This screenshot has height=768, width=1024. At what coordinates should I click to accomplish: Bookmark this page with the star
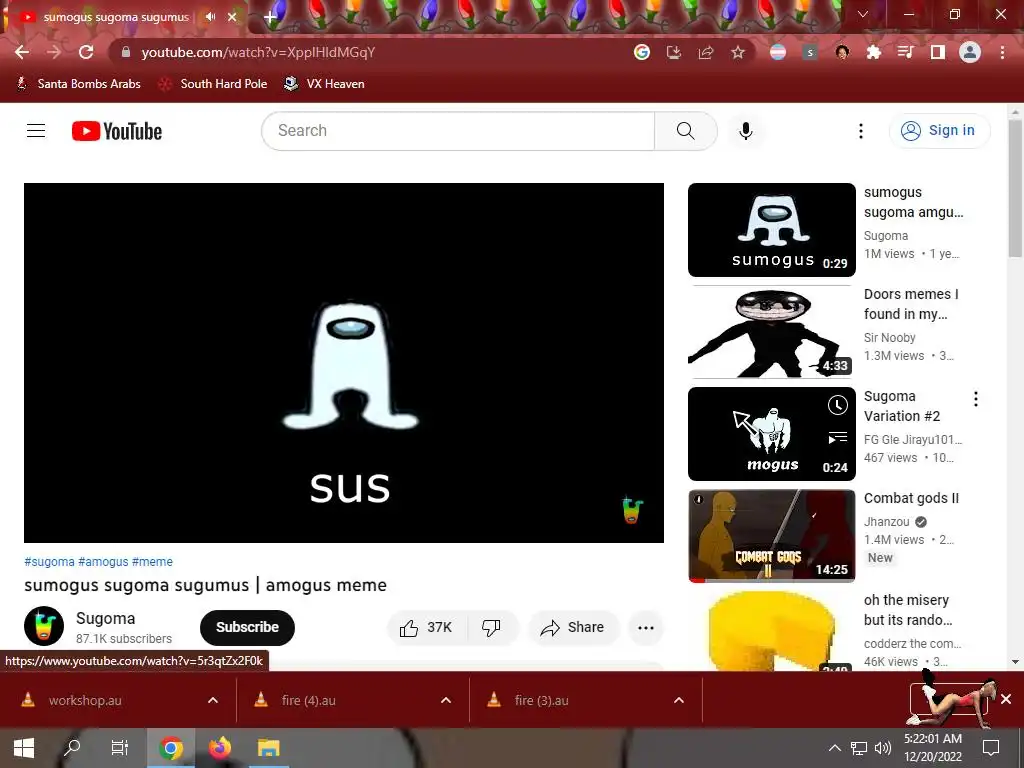pos(738,52)
